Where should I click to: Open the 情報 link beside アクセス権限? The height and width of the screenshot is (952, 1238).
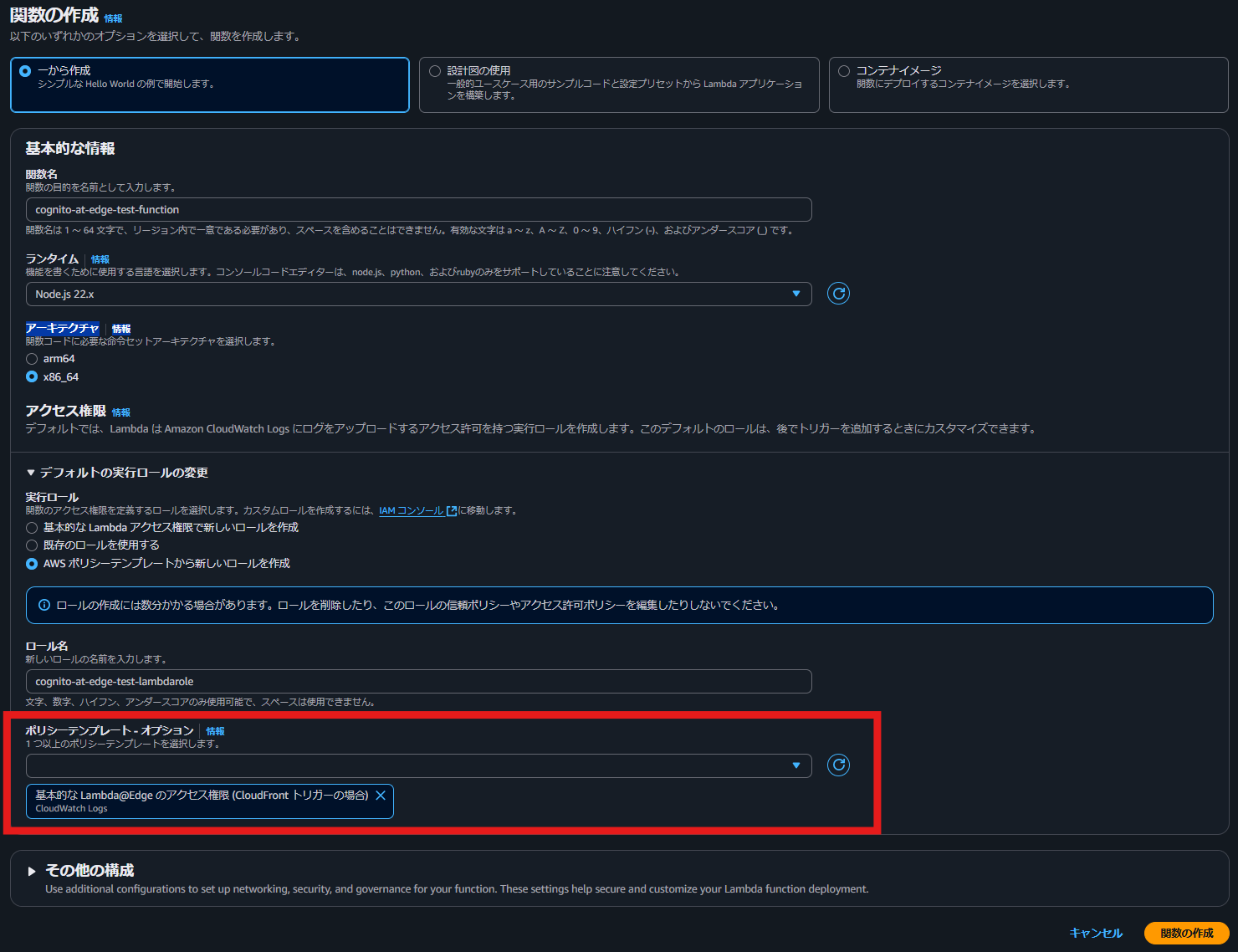pyautogui.click(x=121, y=412)
